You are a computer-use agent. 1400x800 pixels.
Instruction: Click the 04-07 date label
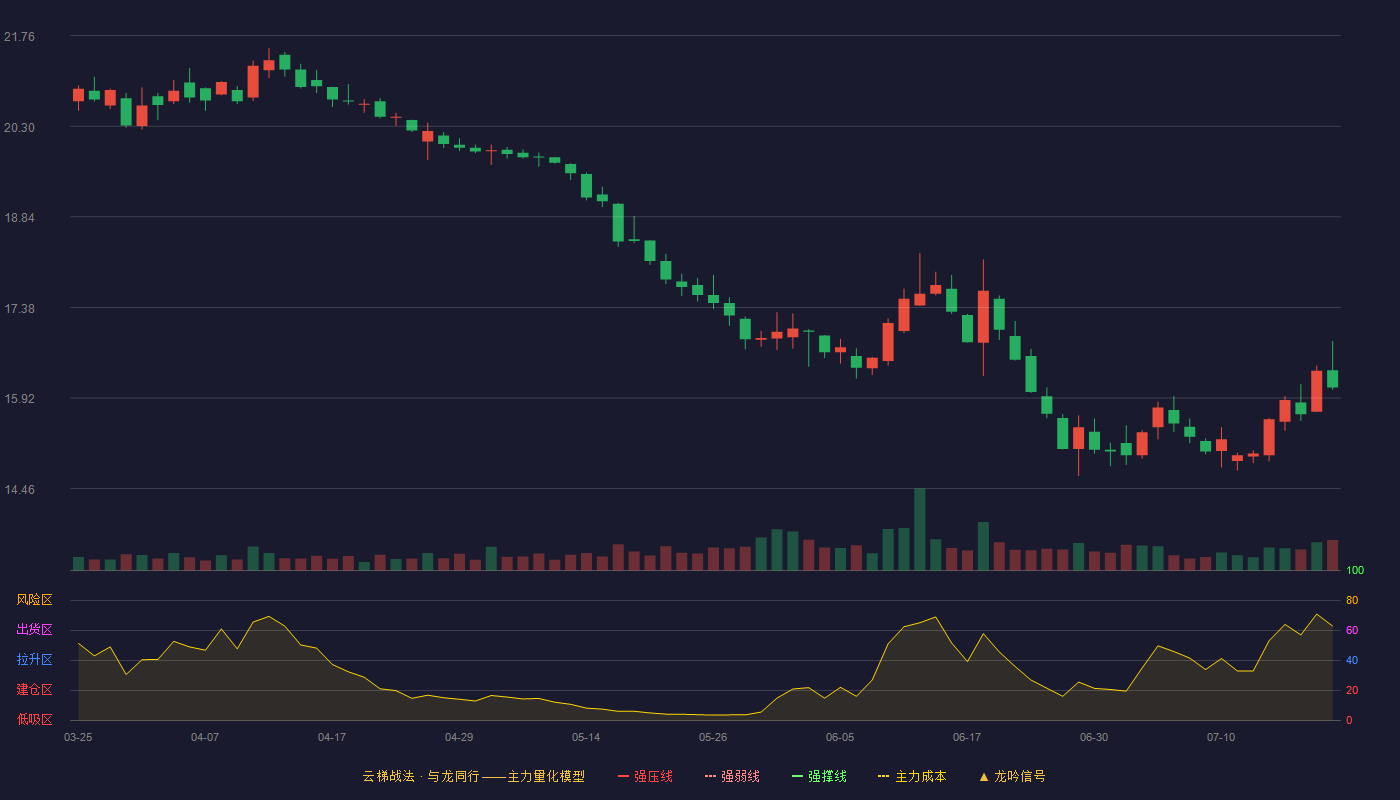pos(205,737)
